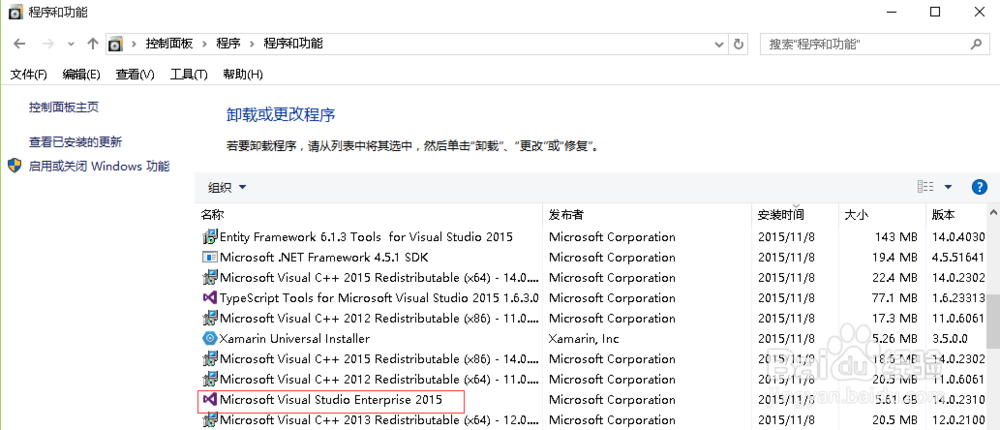
Task: Click the Visual C++ 2015 Redistributable (x64) icon
Action: (210, 278)
